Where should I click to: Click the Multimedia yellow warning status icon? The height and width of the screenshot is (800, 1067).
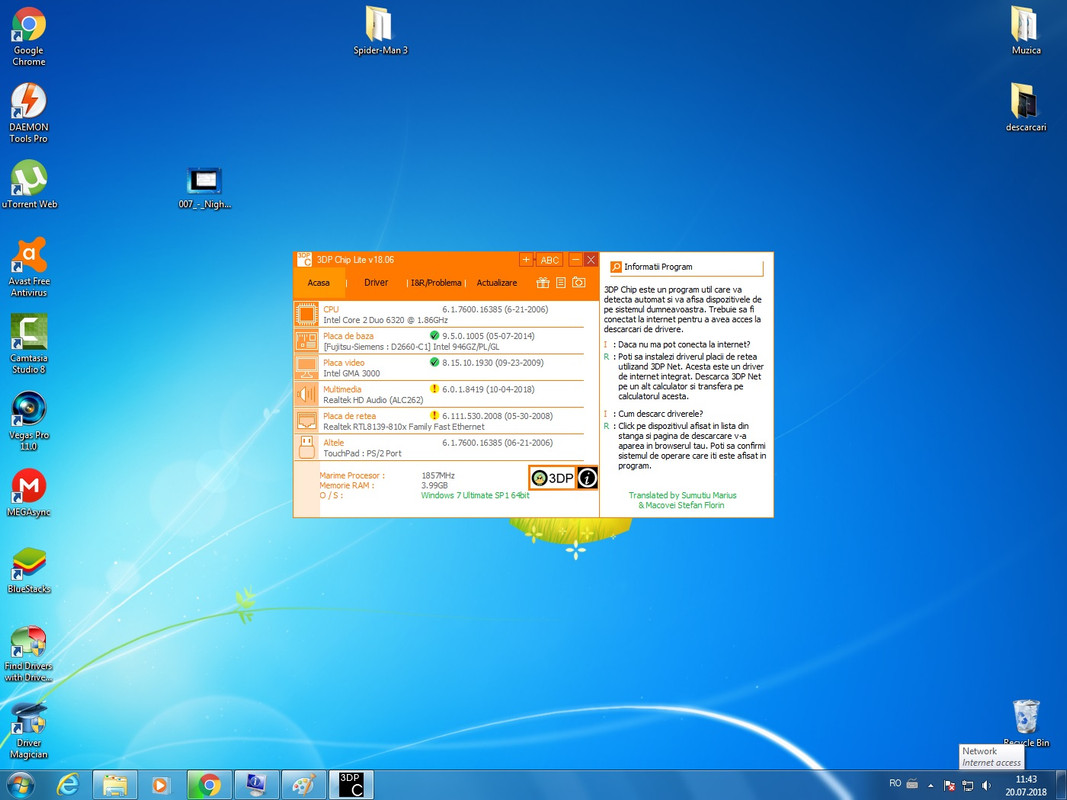click(434, 388)
